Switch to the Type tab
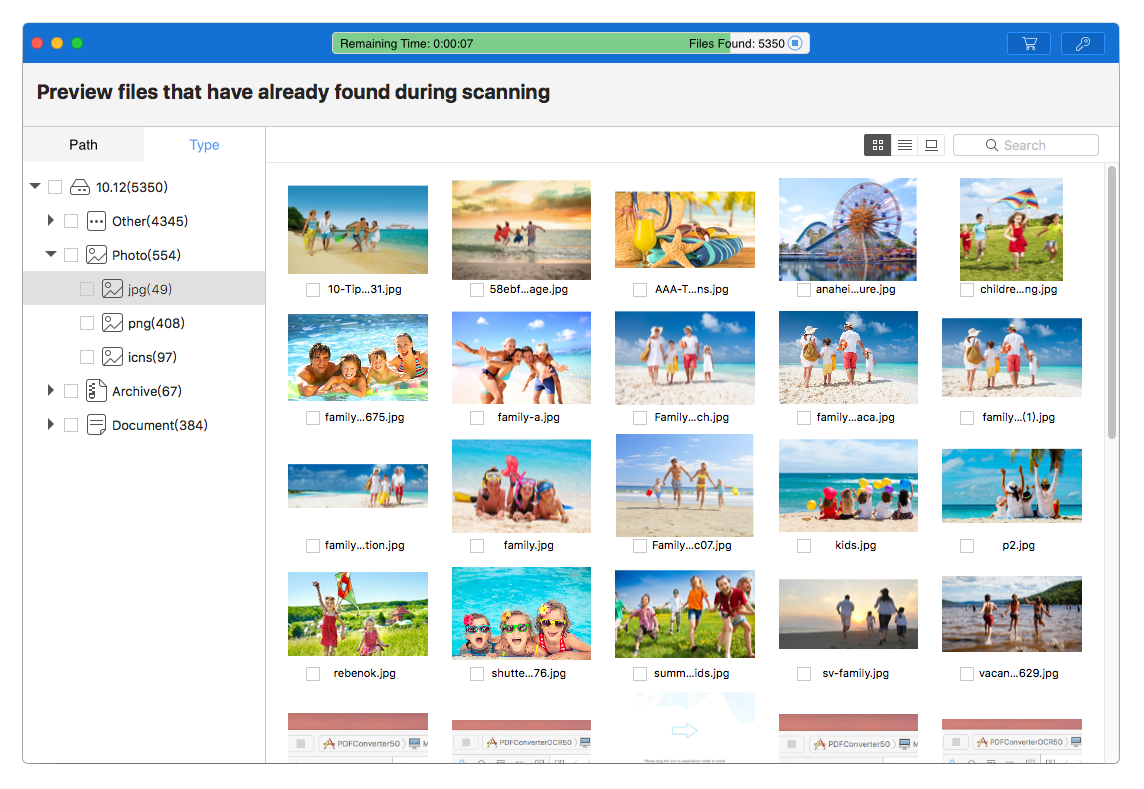Image resolution: width=1144 pixels, height=789 pixels. pyautogui.click(x=204, y=145)
